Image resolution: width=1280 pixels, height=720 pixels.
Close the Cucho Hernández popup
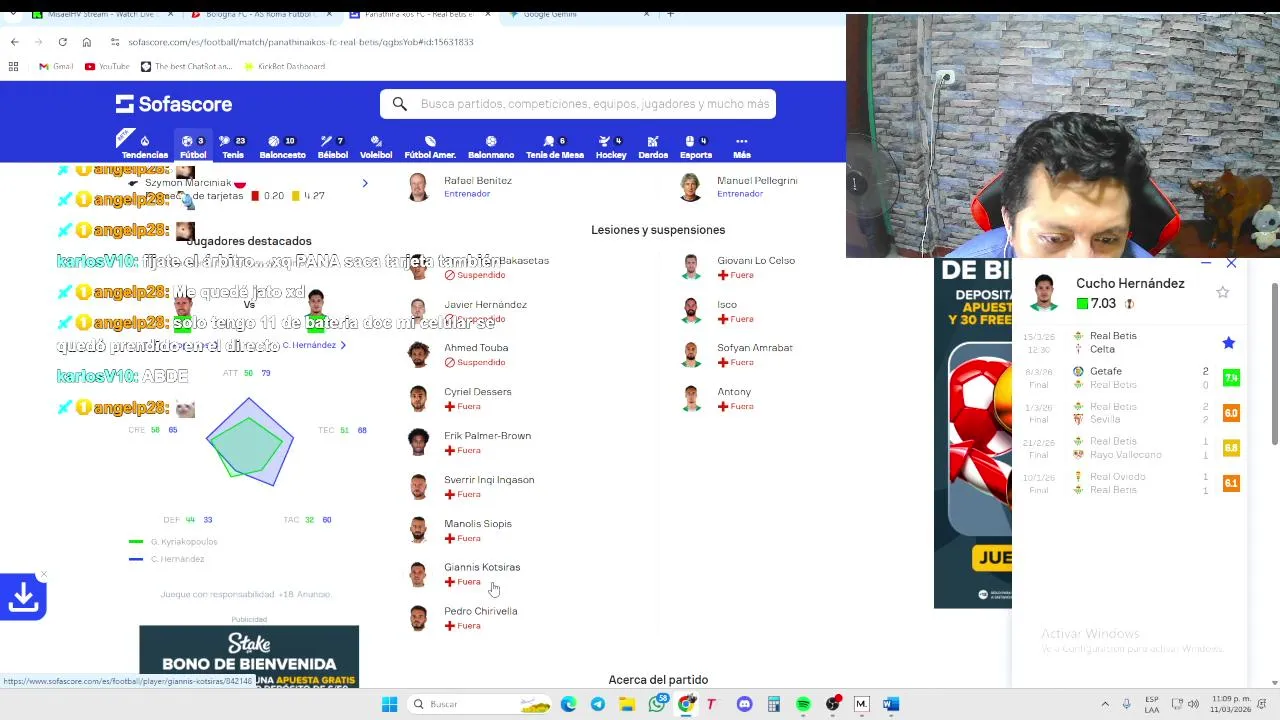pyautogui.click(x=1231, y=263)
